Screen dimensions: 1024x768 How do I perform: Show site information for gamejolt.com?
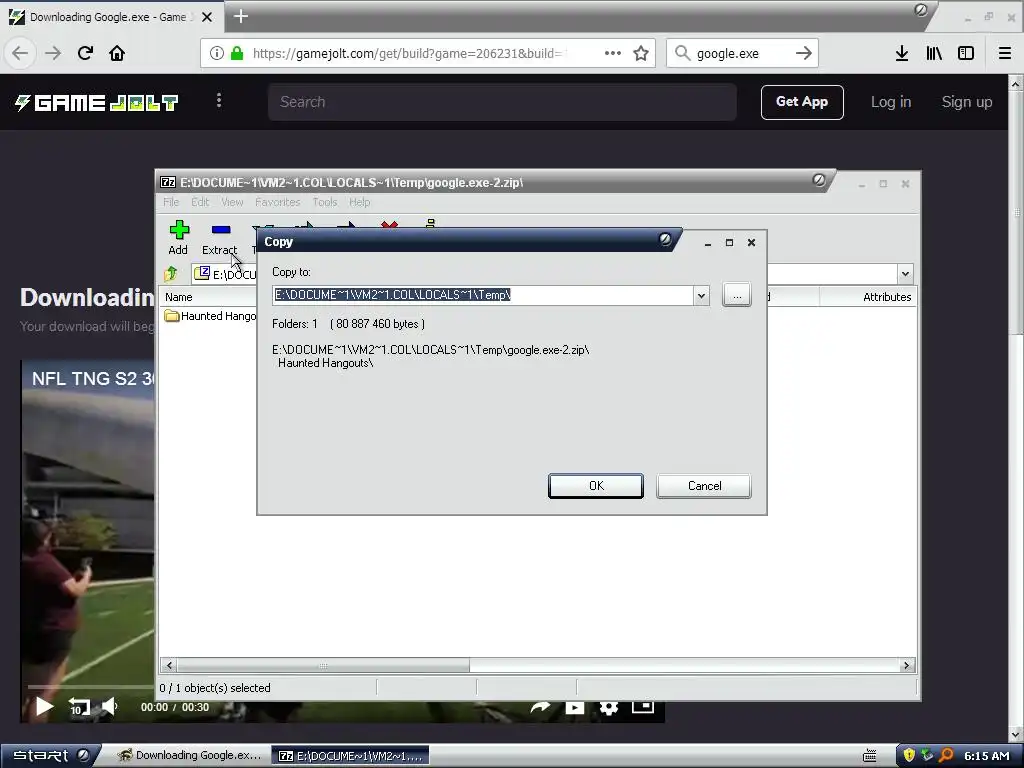[x=217, y=53]
